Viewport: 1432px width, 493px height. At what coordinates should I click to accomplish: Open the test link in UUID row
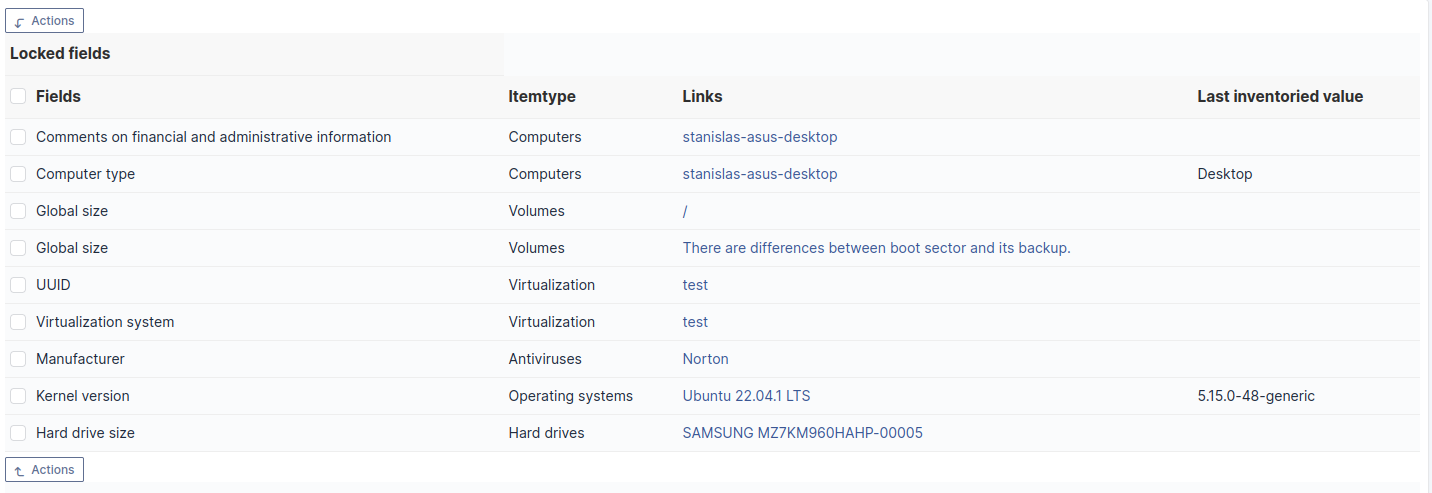[695, 285]
